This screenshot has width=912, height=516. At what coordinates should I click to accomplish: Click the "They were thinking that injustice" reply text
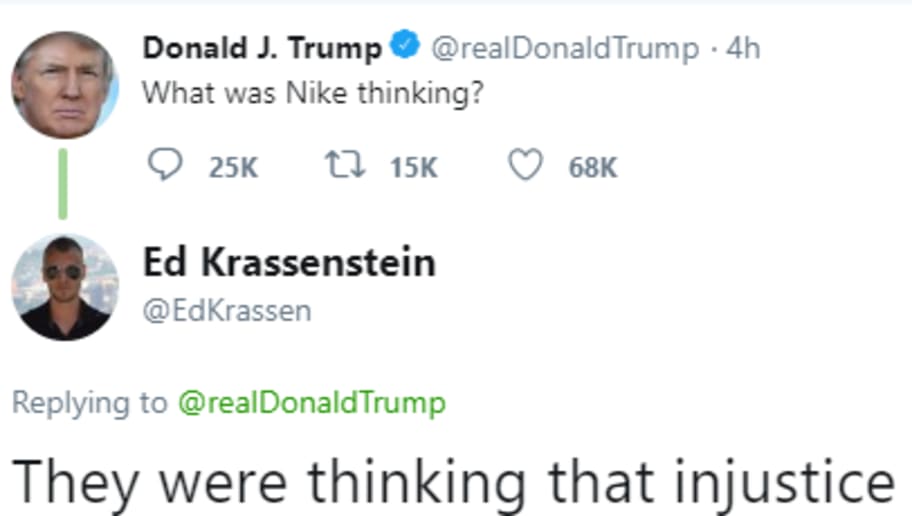pyautogui.click(x=453, y=484)
